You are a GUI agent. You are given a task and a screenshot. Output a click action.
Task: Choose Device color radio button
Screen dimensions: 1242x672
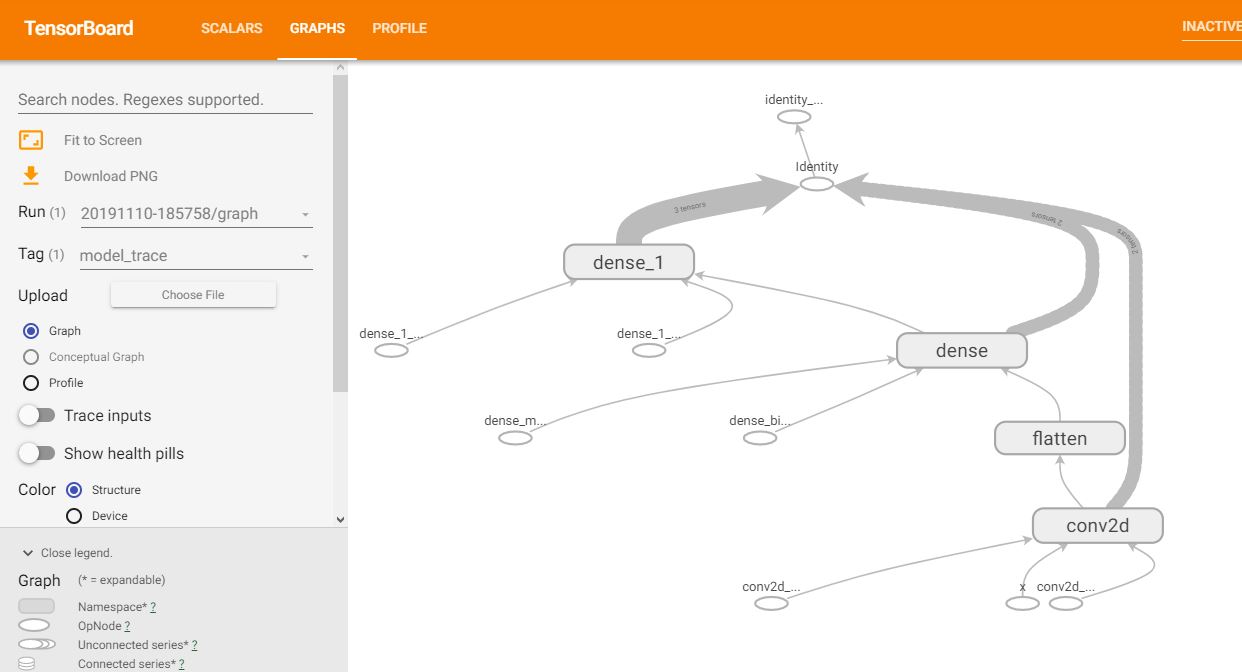[74, 516]
